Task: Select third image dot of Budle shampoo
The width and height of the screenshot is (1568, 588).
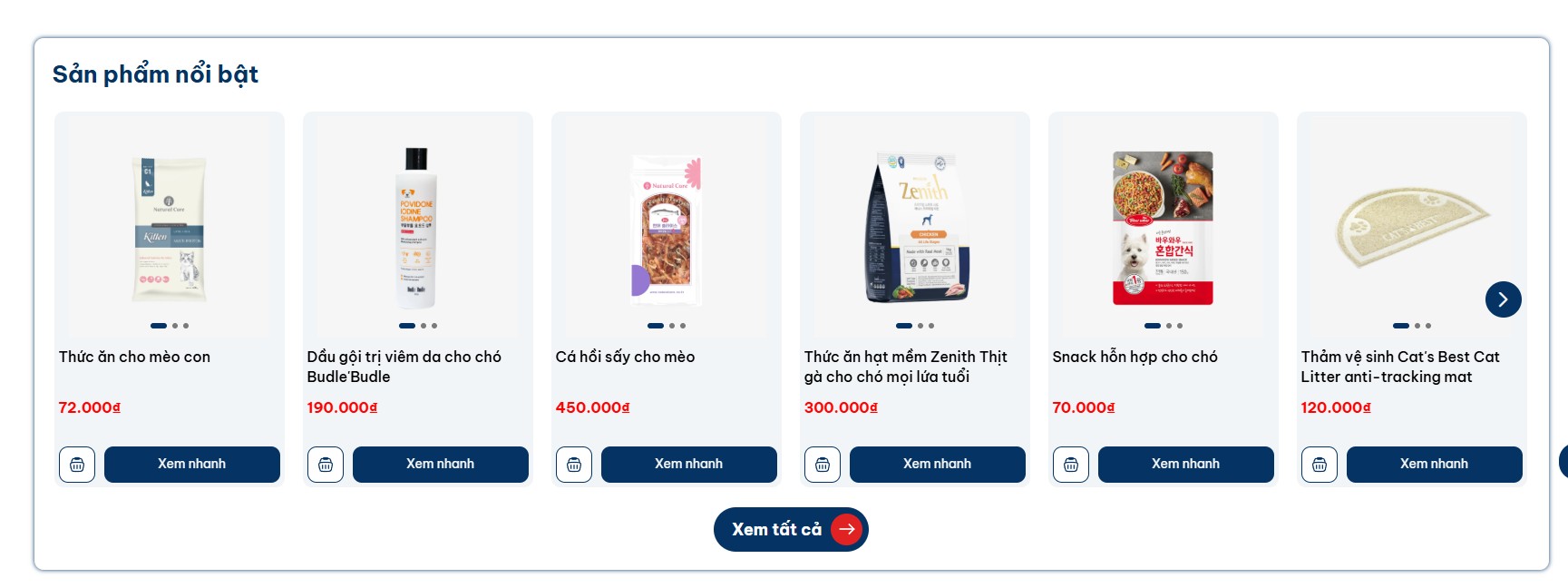Action: click(x=434, y=326)
